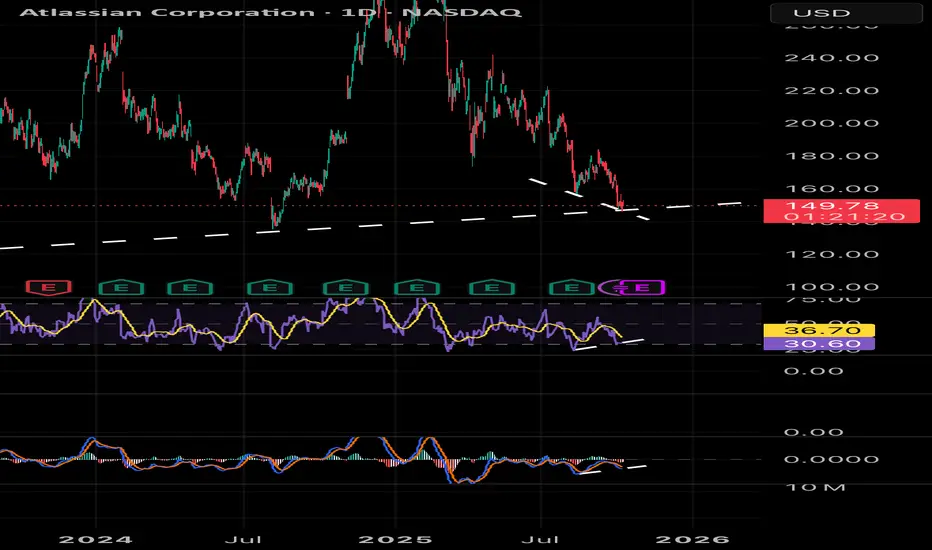This screenshot has height=550, width=932.
Task: Open the USD currency selector
Action: 846,12
